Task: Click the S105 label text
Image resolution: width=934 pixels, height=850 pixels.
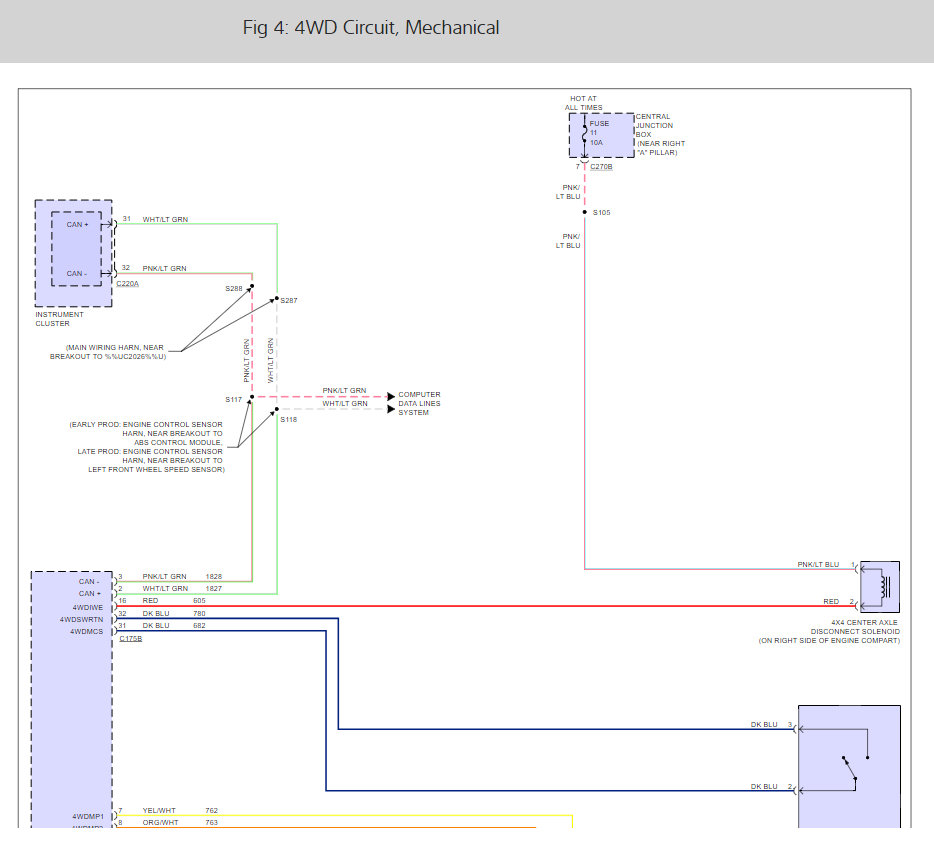Action: [x=602, y=213]
